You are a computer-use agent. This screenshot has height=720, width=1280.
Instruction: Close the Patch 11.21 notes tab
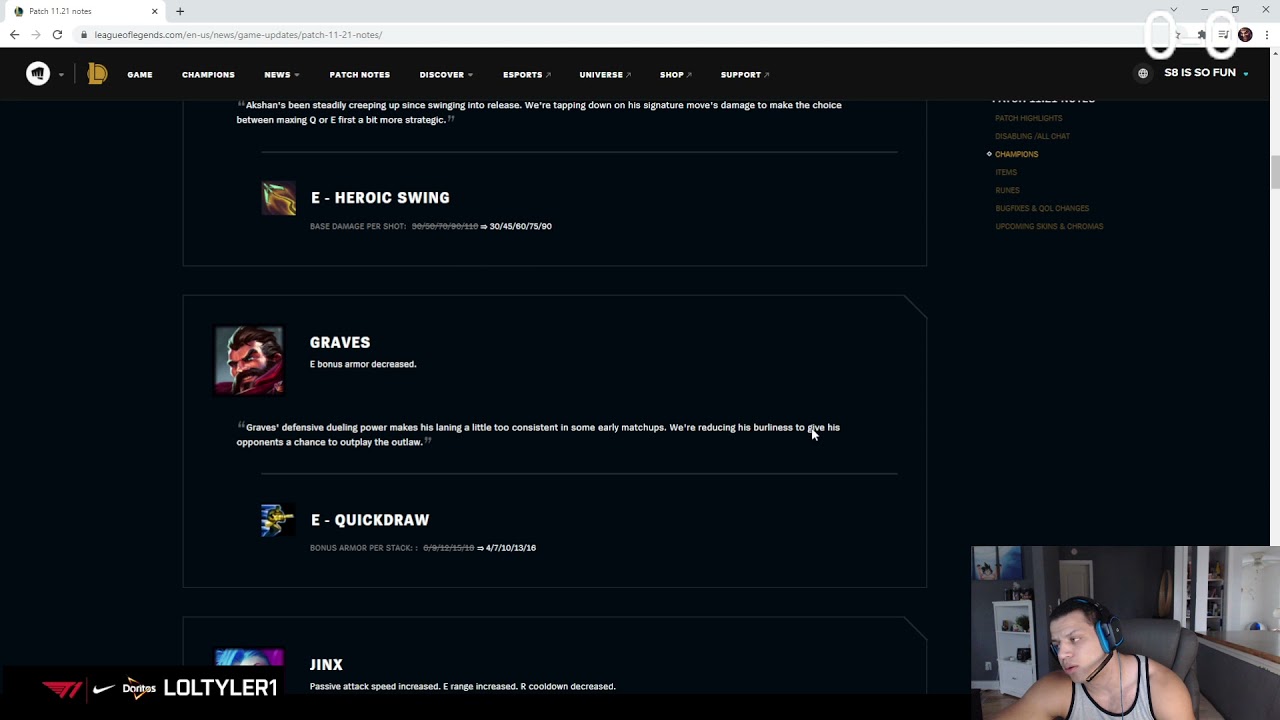154,11
